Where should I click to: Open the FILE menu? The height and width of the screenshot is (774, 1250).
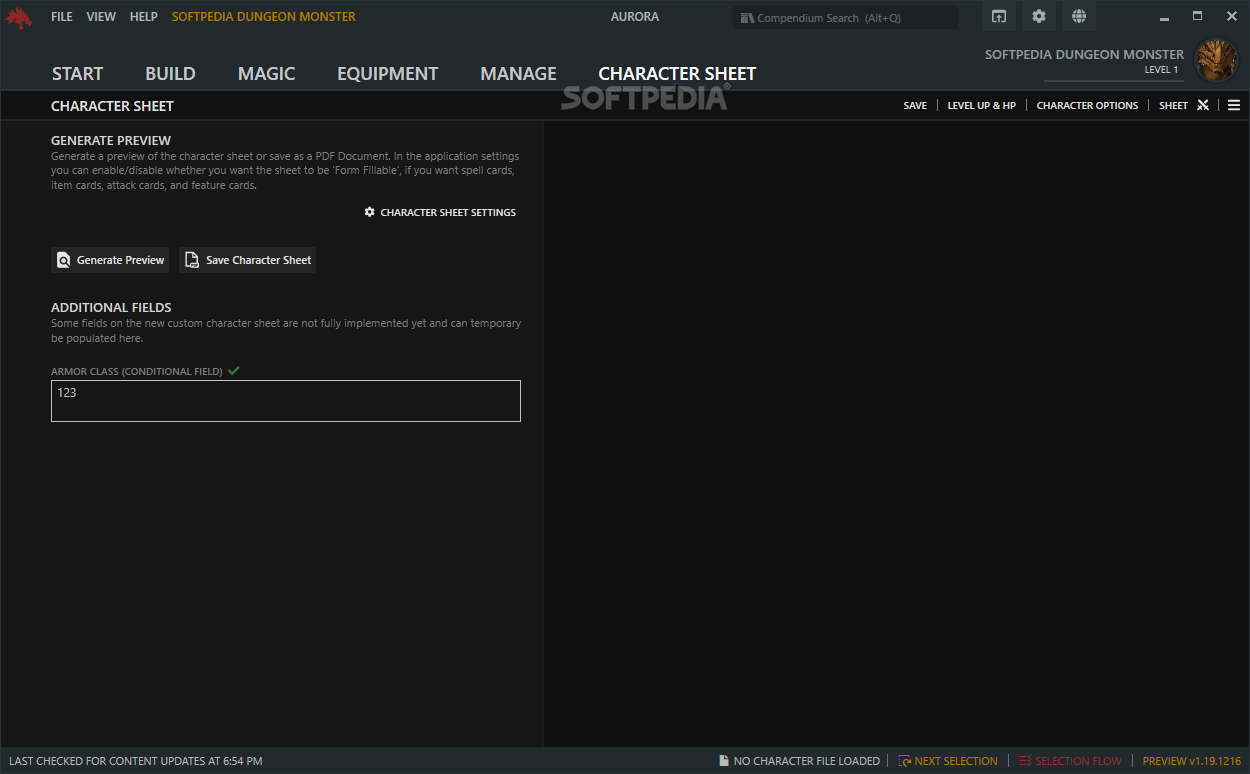(x=62, y=17)
